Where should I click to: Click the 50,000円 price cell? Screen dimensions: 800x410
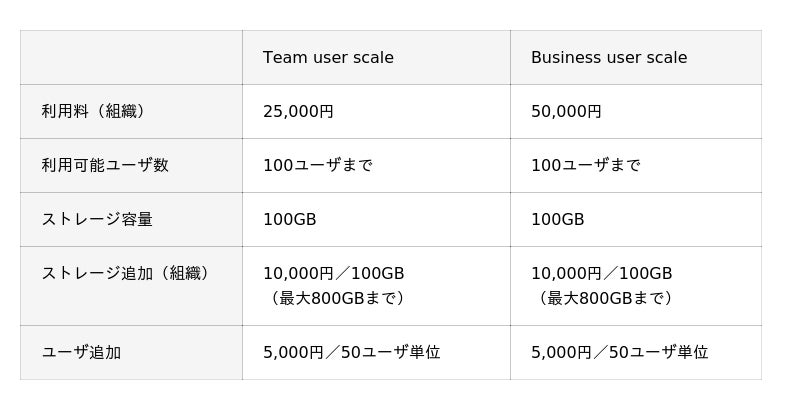(566, 112)
